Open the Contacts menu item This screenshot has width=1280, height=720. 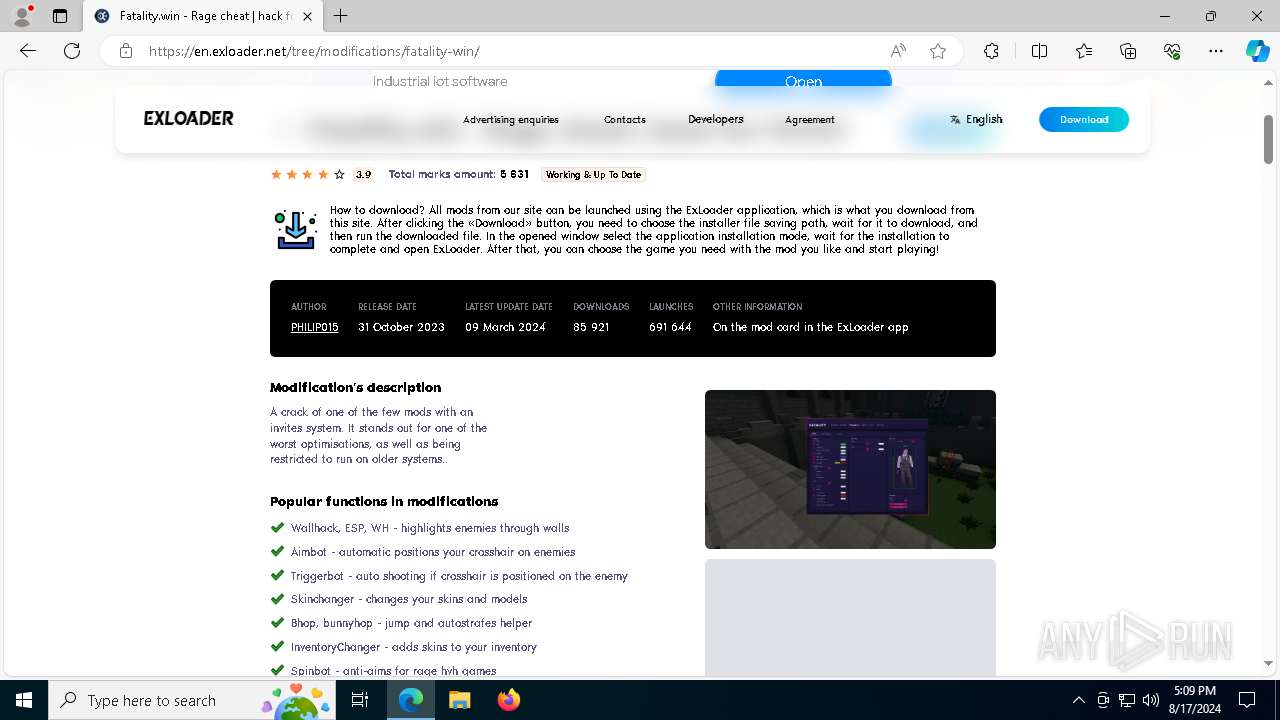[x=625, y=119]
